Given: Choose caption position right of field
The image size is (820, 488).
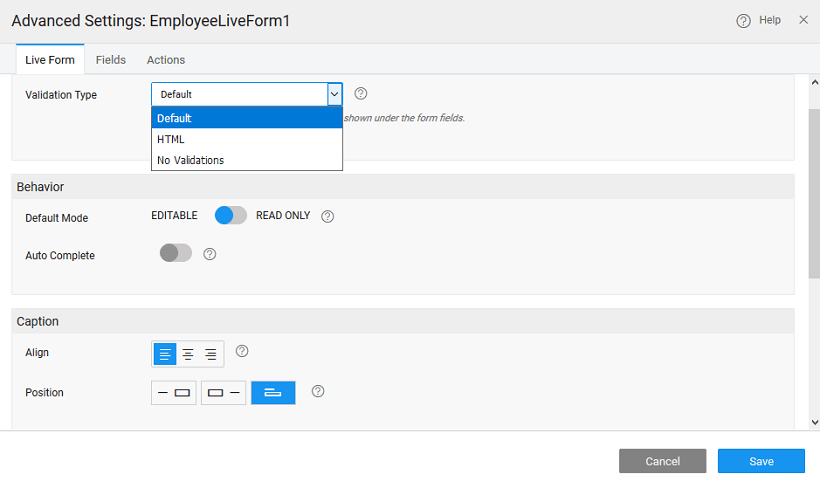Looking at the screenshot, I should click(224, 393).
